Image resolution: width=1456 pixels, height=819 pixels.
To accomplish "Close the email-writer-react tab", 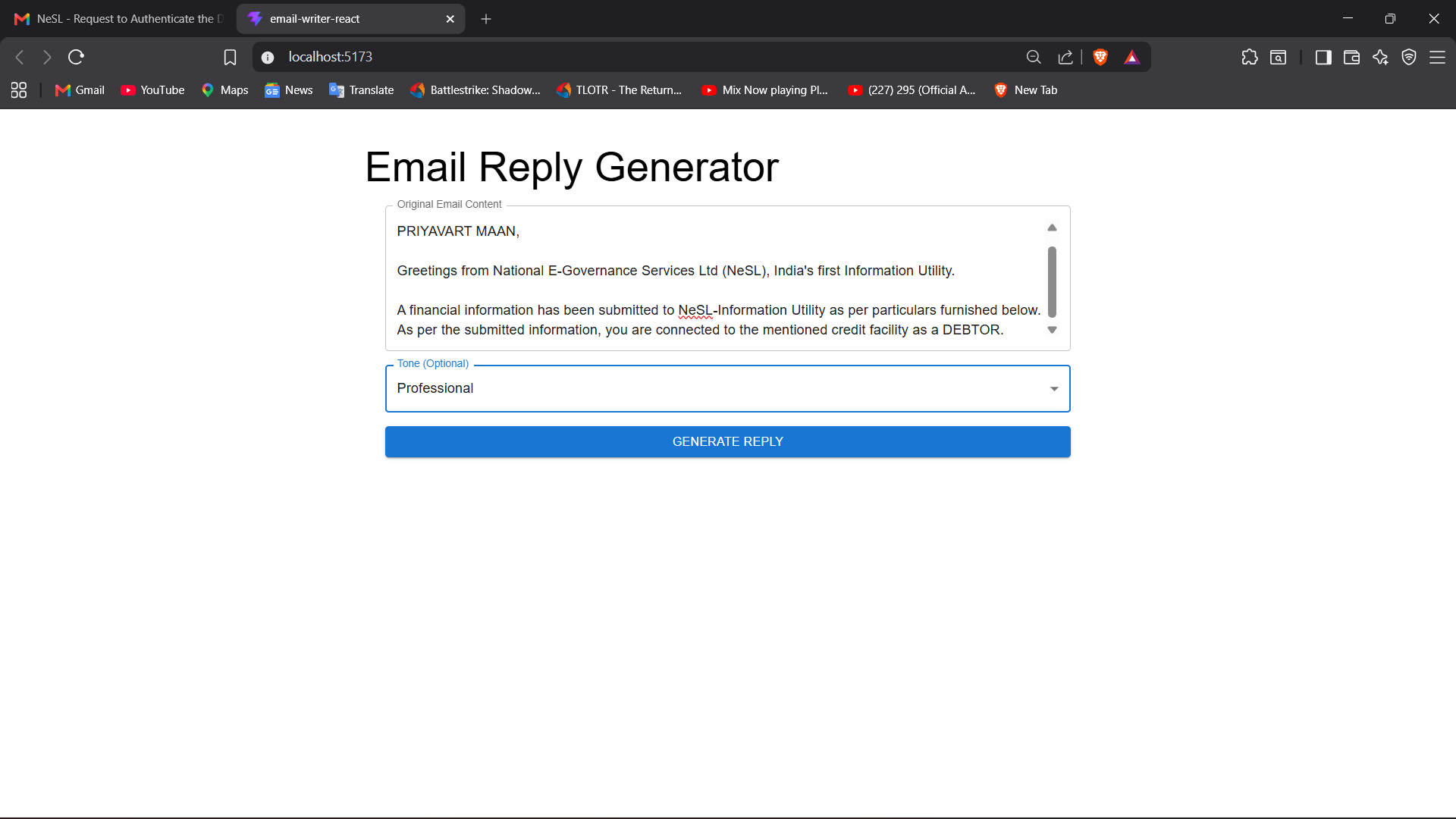I will tap(450, 19).
